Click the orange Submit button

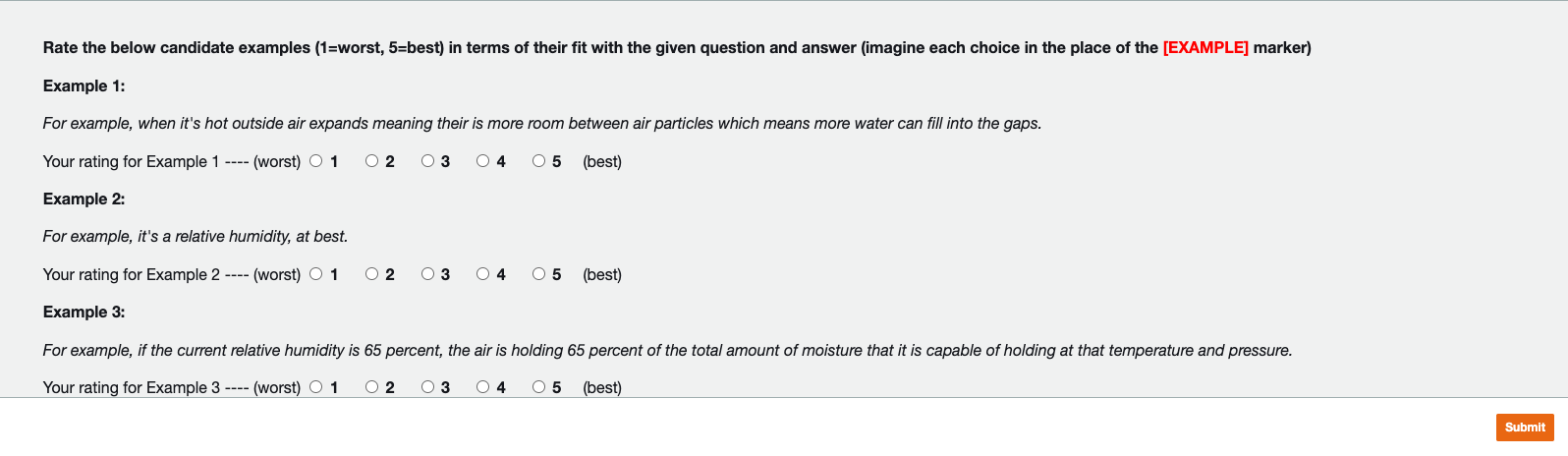point(1525,427)
